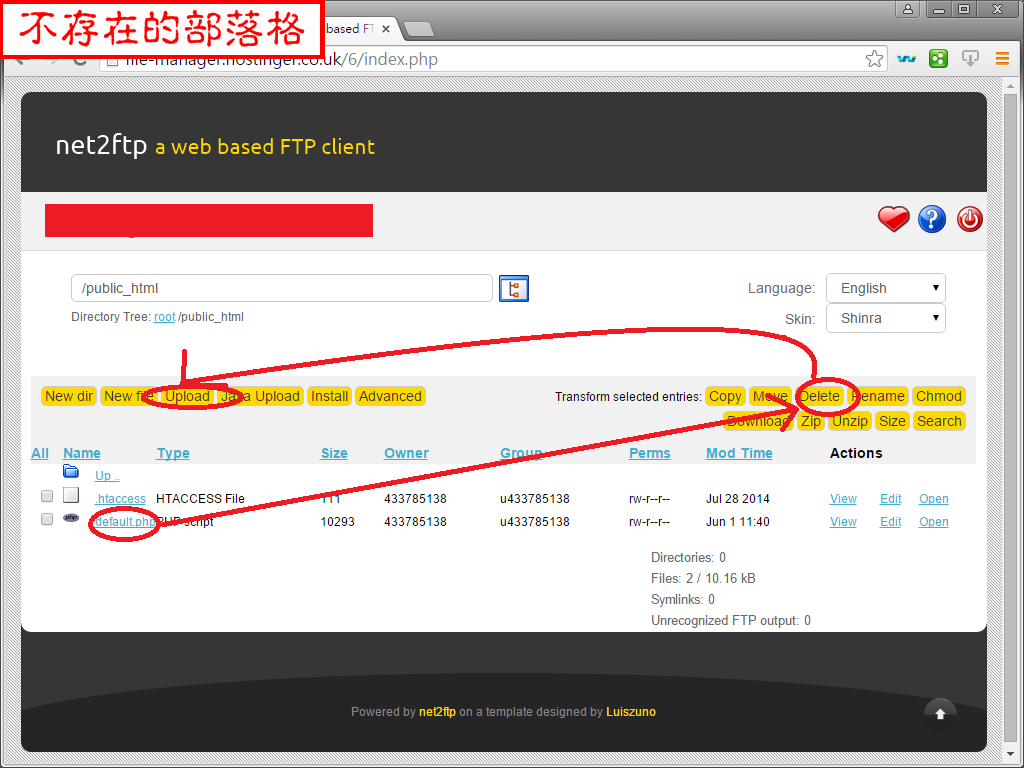Sort by the Name column header
Image resolution: width=1024 pixels, height=768 pixels.
click(x=82, y=453)
